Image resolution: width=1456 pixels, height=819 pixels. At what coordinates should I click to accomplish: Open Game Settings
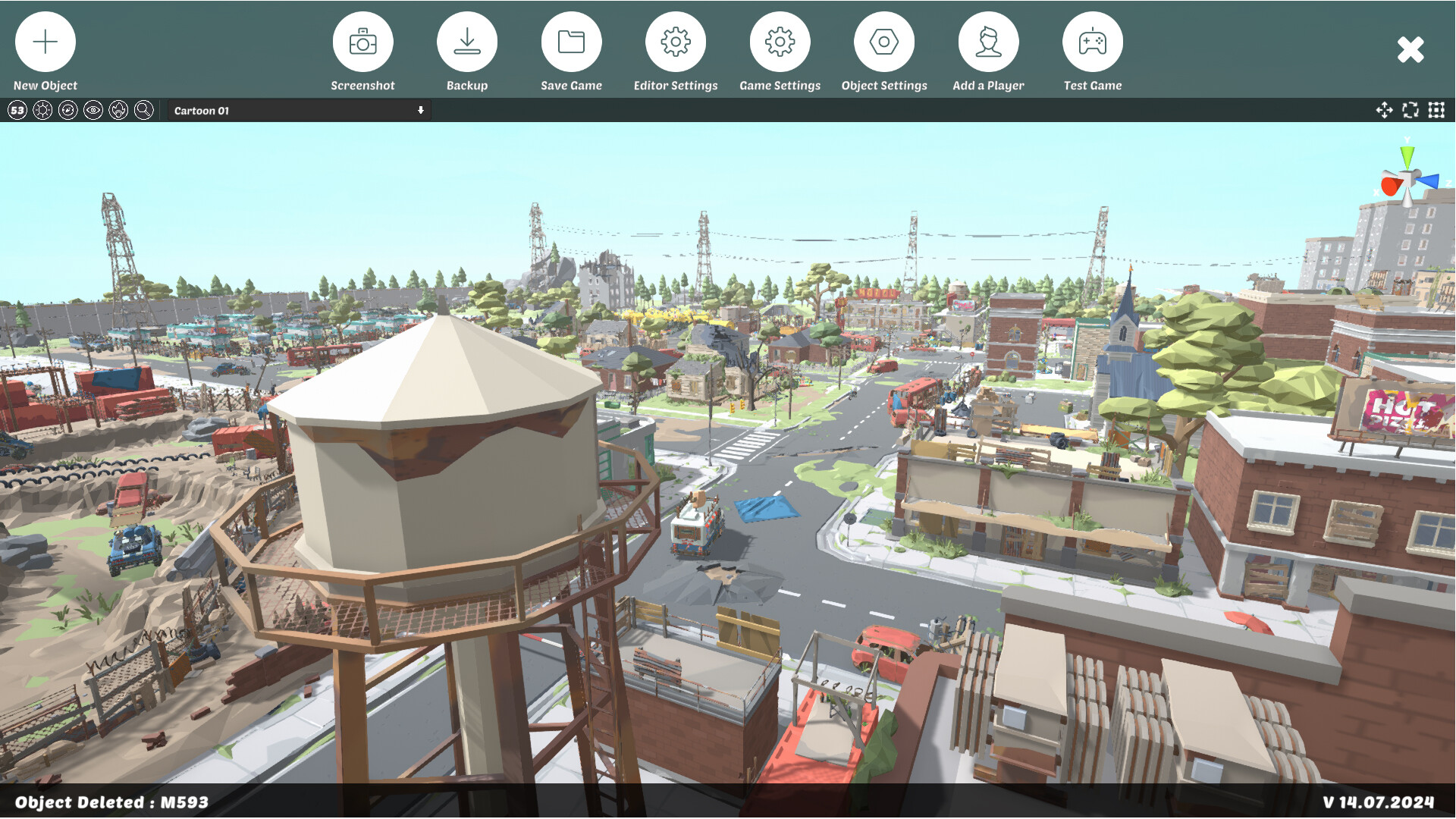pos(780,42)
